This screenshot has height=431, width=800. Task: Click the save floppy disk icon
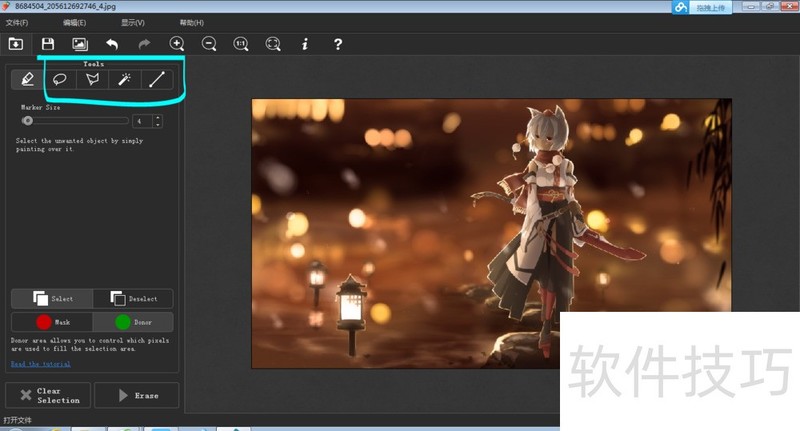tap(48, 44)
